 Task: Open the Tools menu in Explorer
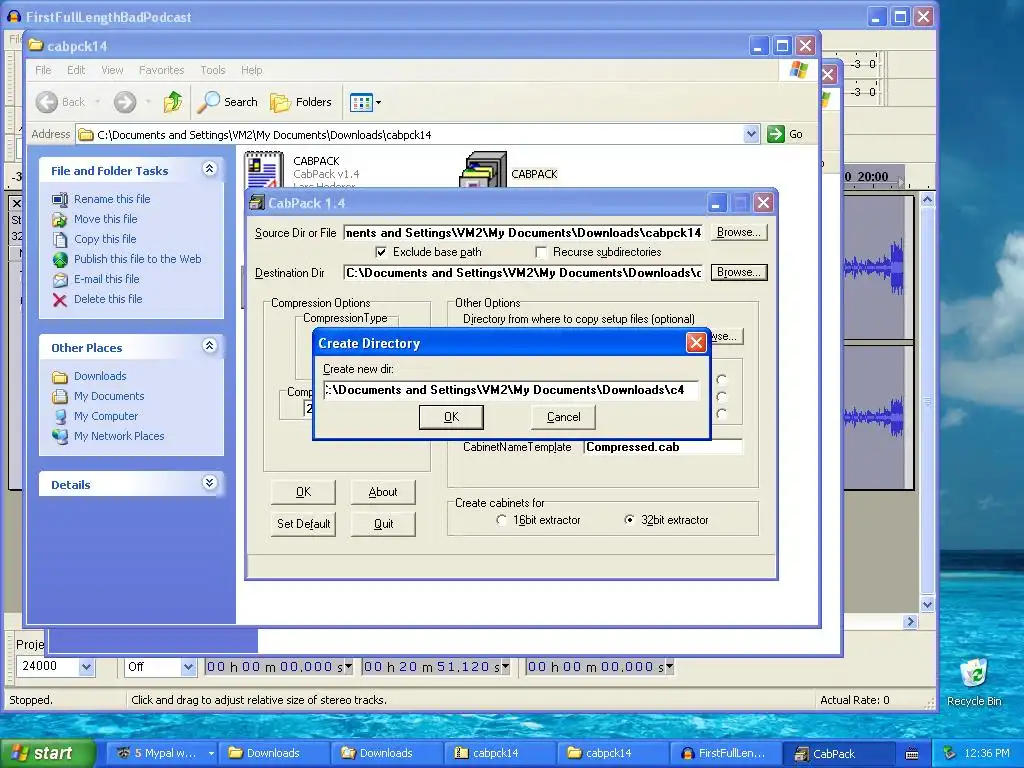point(212,70)
